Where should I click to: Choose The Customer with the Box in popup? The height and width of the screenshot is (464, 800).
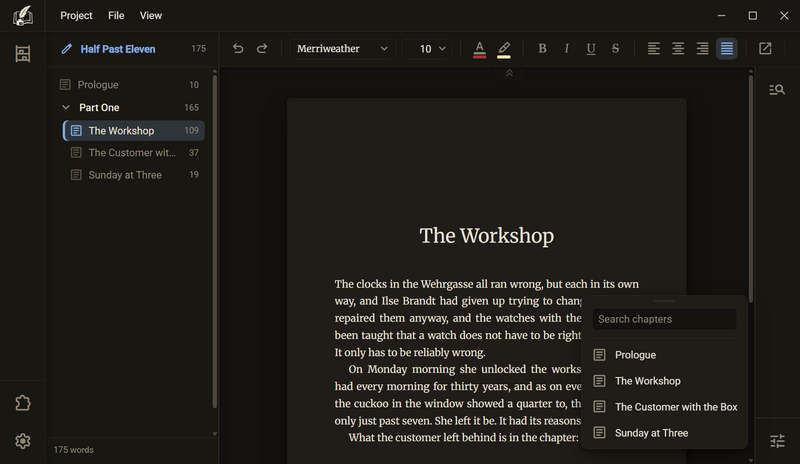[664, 407]
